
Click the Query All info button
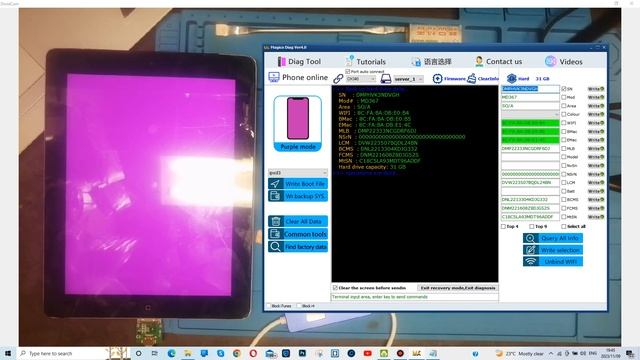(553, 238)
